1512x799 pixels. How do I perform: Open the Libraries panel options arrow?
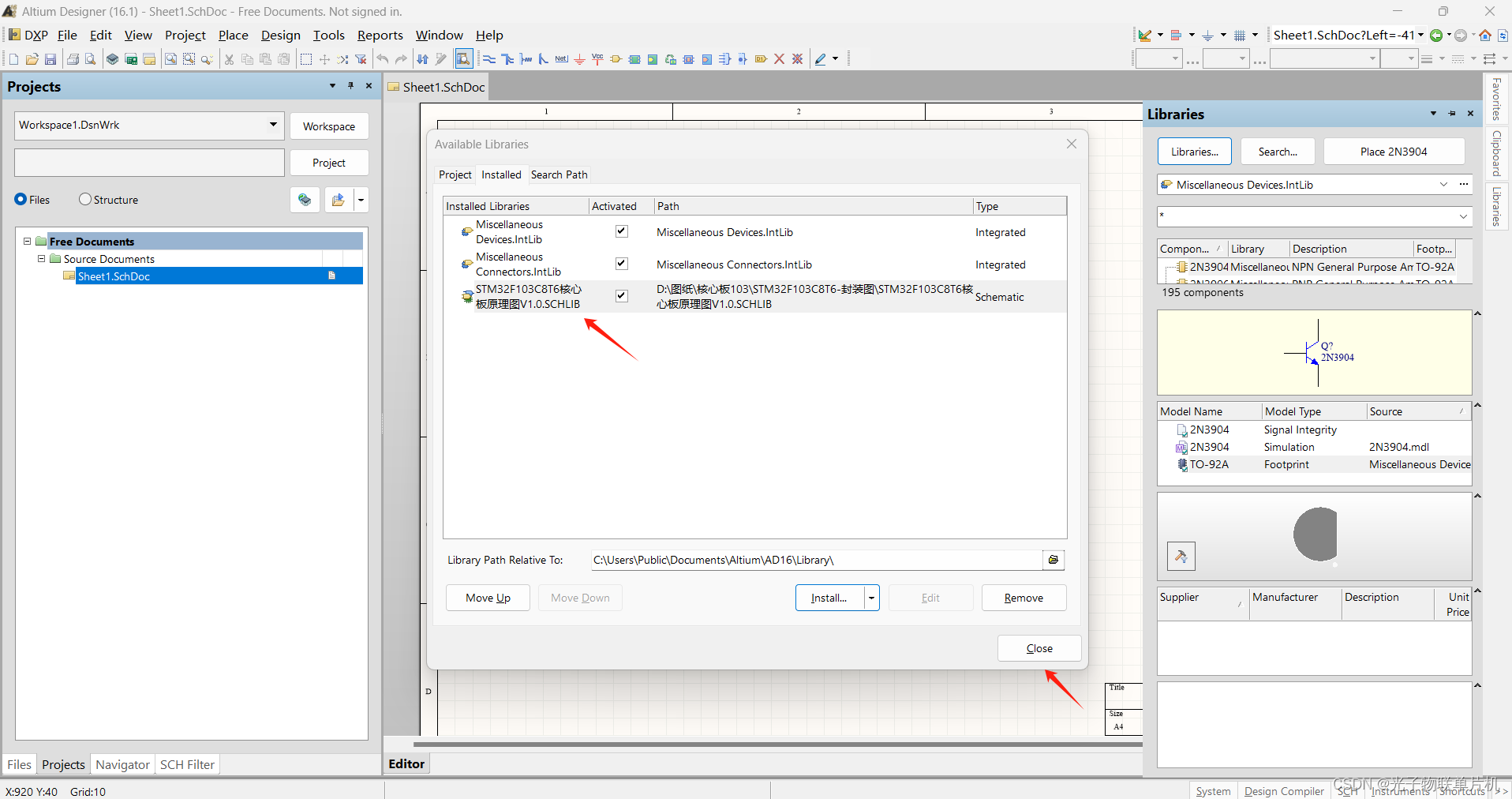pos(1433,114)
